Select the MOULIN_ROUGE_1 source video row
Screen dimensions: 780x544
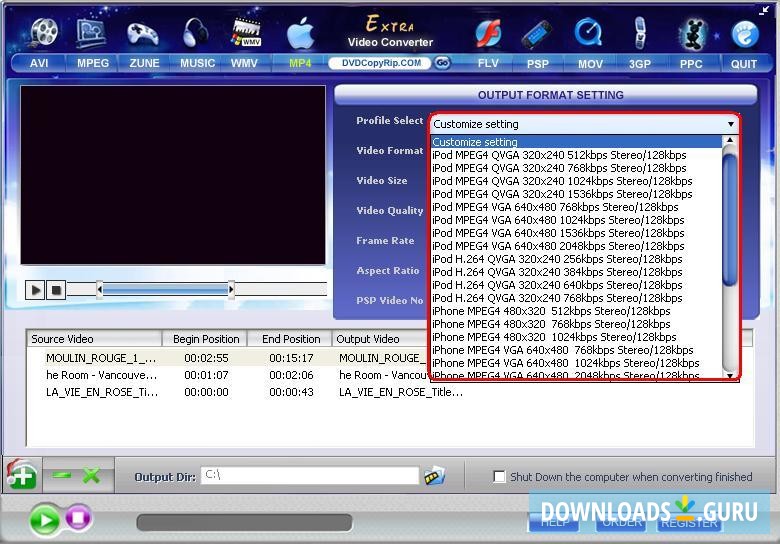101,358
